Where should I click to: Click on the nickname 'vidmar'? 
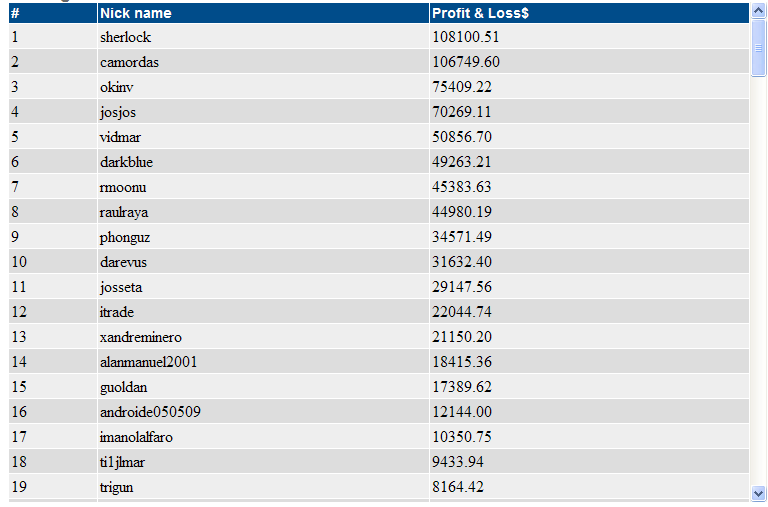[x=121, y=137]
